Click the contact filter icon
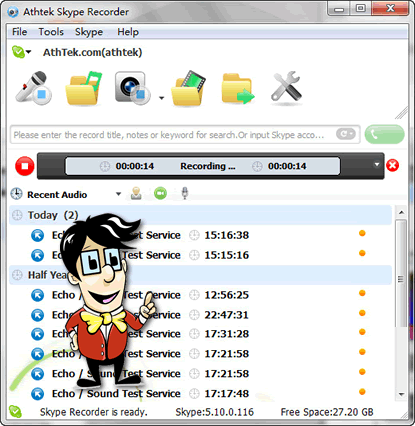The height and width of the screenshot is (426, 415). [136, 194]
